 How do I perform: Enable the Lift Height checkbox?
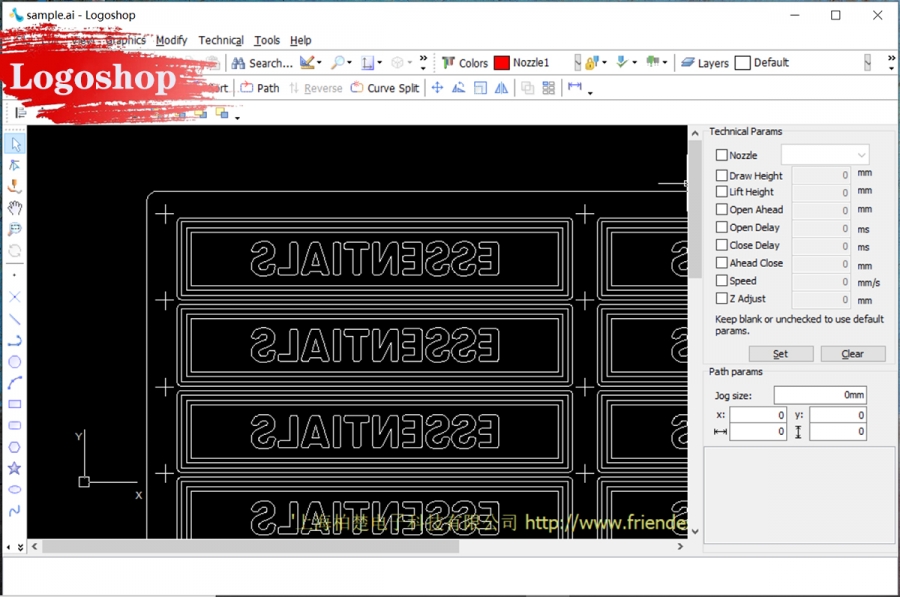coord(721,191)
